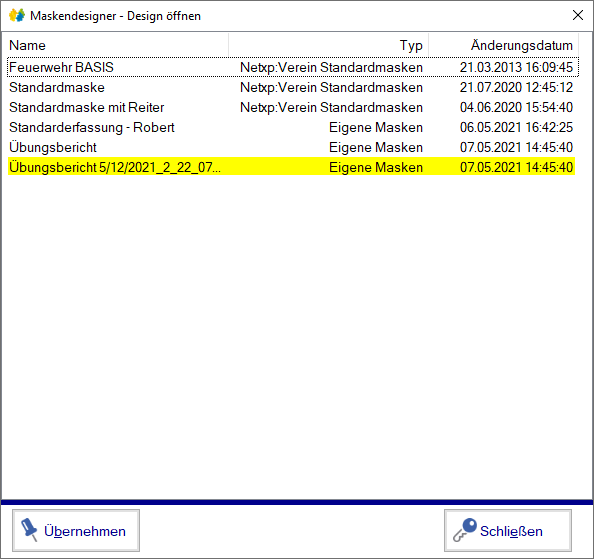Click date 21.07.2020 12:45:12
The height and width of the screenshot is (559, 594).
point(516,87)
